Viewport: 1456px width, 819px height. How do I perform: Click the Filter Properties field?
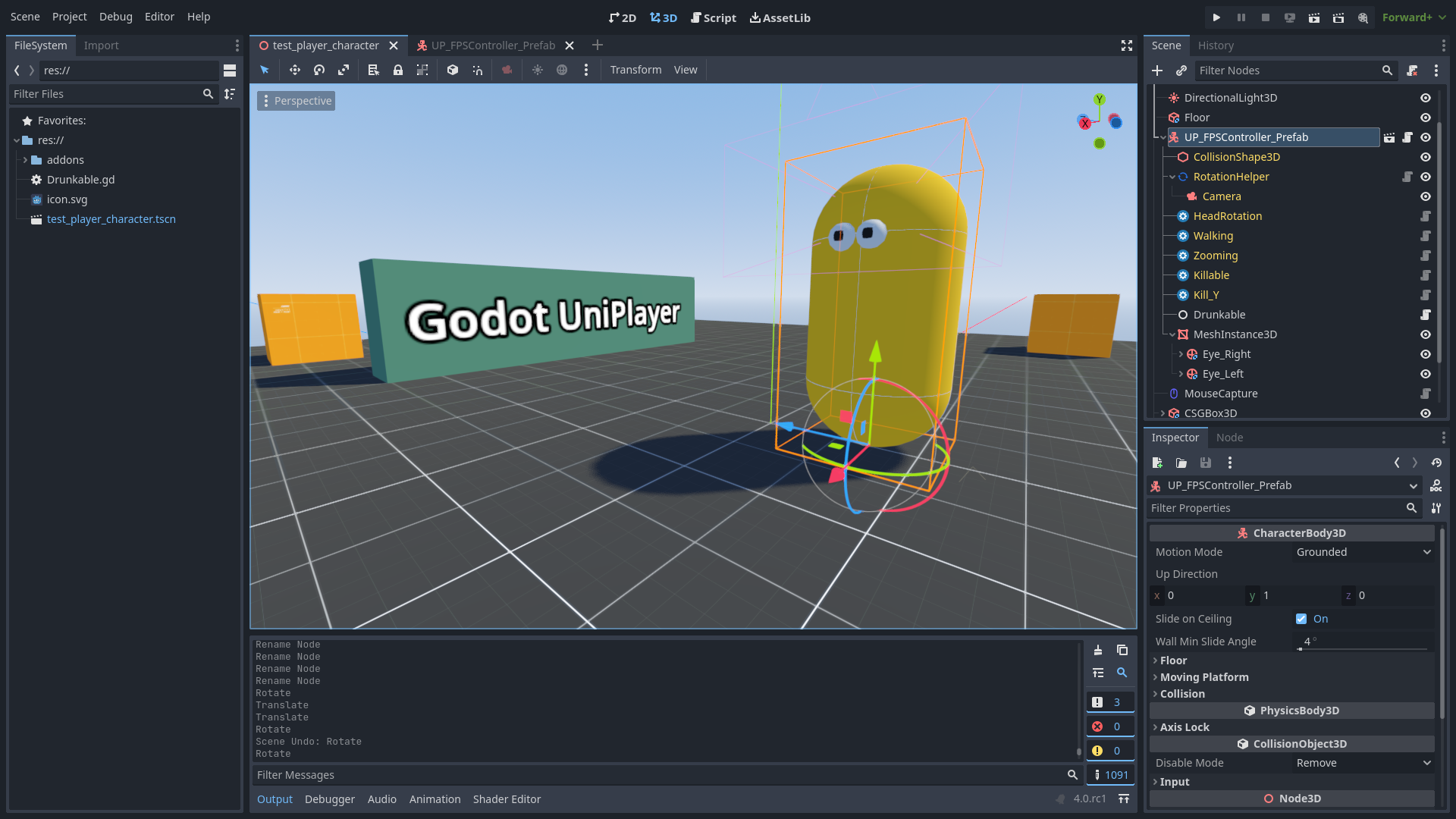(x=1284, y=508)
